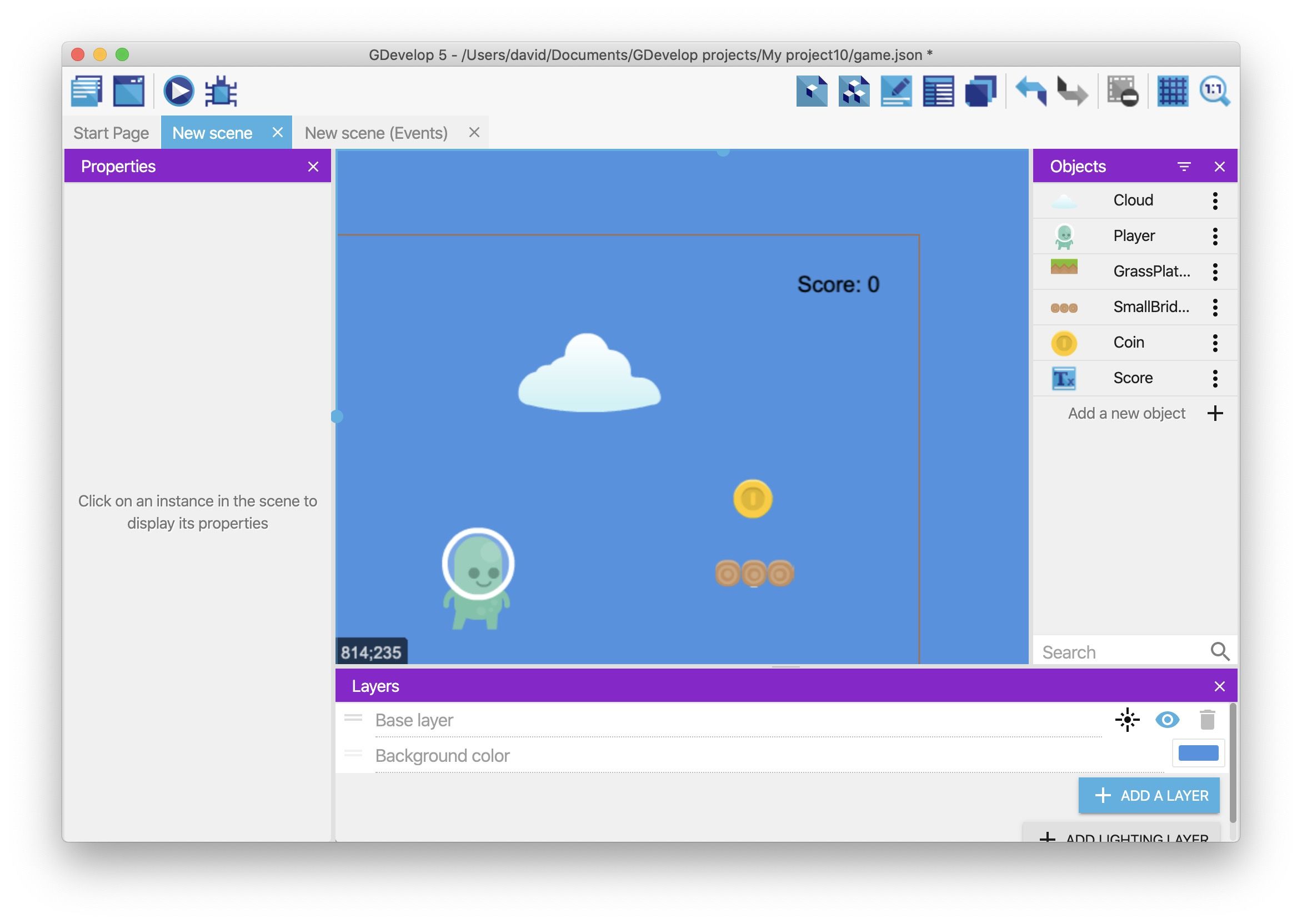Open the Objects panel filter menu
The image size is (1302, 924).
[1184, 167]
